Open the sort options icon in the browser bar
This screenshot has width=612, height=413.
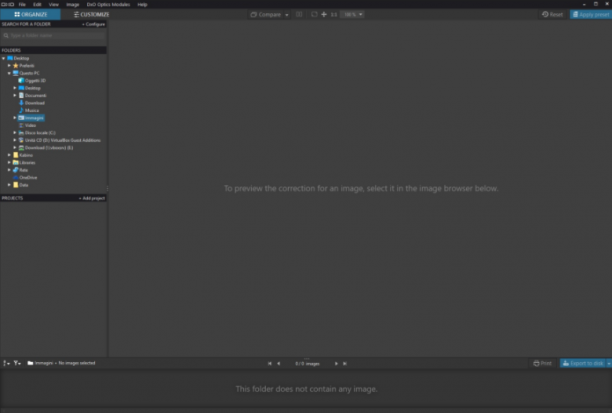pos(6,363)
